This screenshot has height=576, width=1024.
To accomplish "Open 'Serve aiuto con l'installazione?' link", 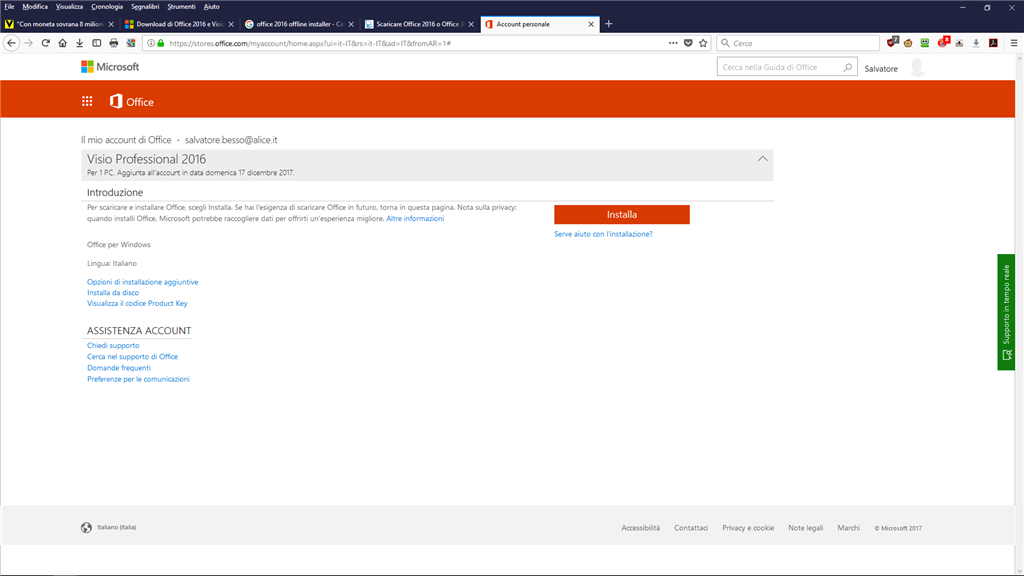I will point(603,234).
